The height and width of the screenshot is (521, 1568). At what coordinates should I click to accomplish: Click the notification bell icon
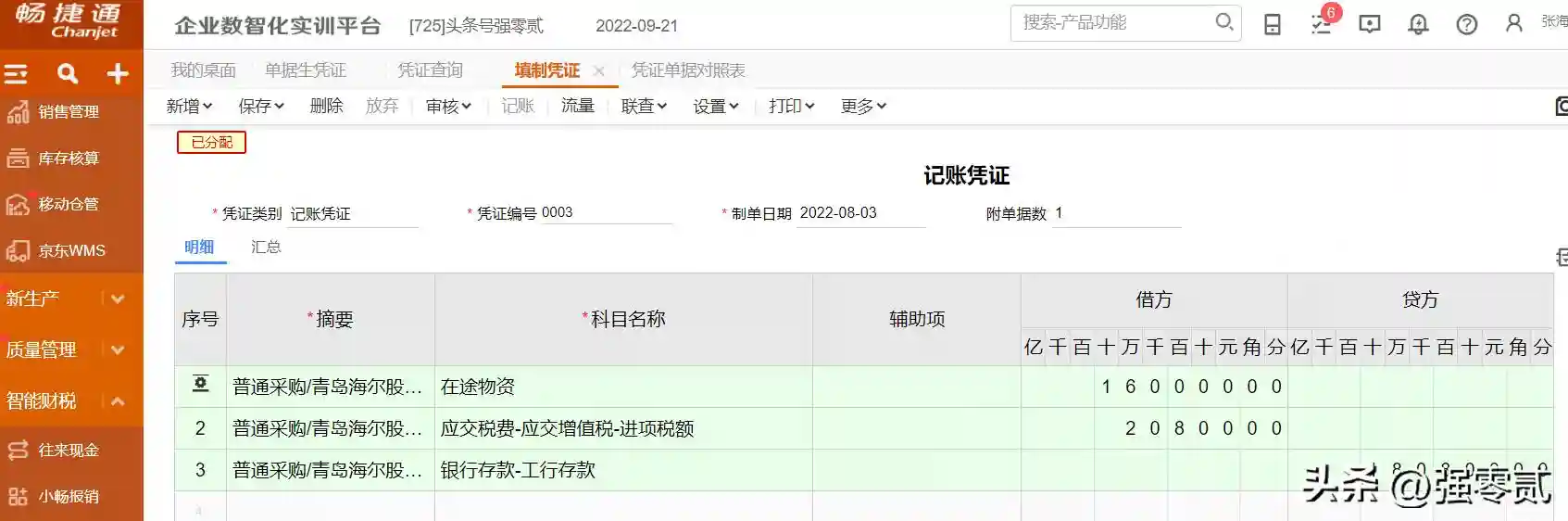(1418, 24)
